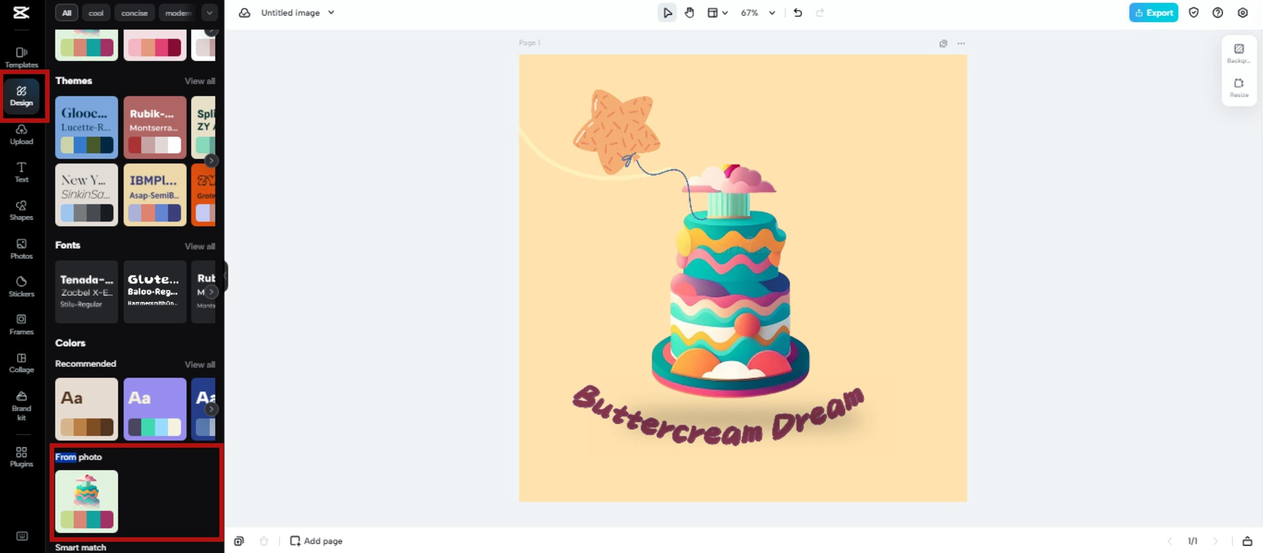Image resolution: width=1264 pixels, height=553 pixels.
Task: Apply the Rubik Montserrat theme card
Action: [x=155, y=127]
